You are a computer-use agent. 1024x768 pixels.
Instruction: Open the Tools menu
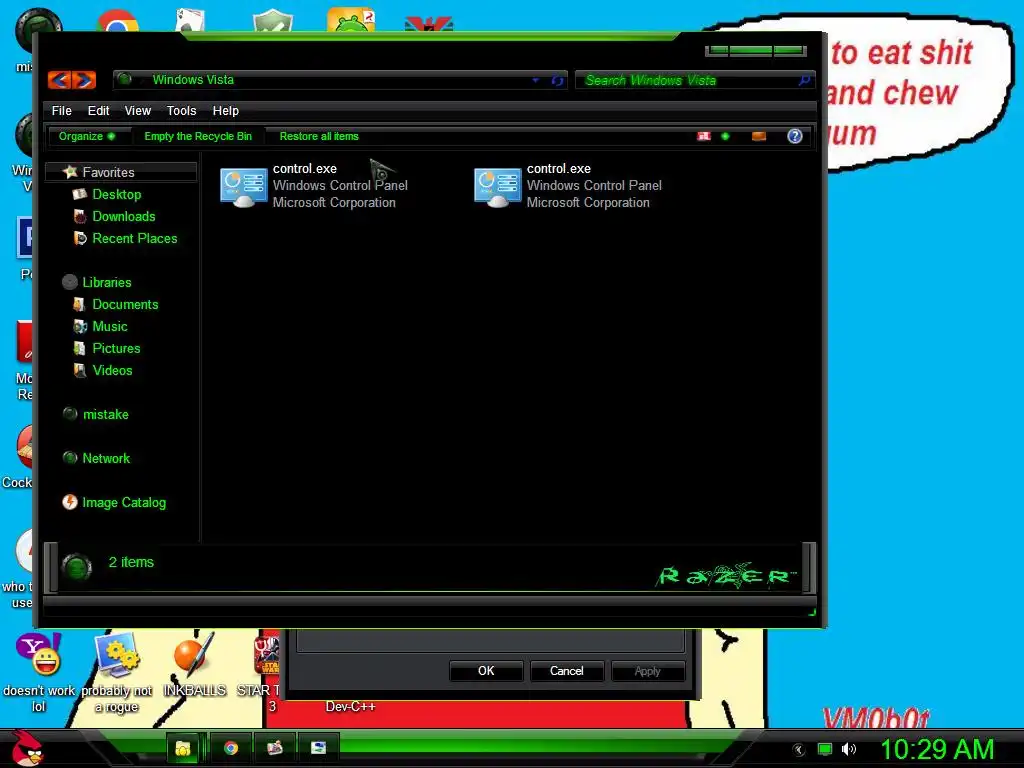tap(182, 110)
